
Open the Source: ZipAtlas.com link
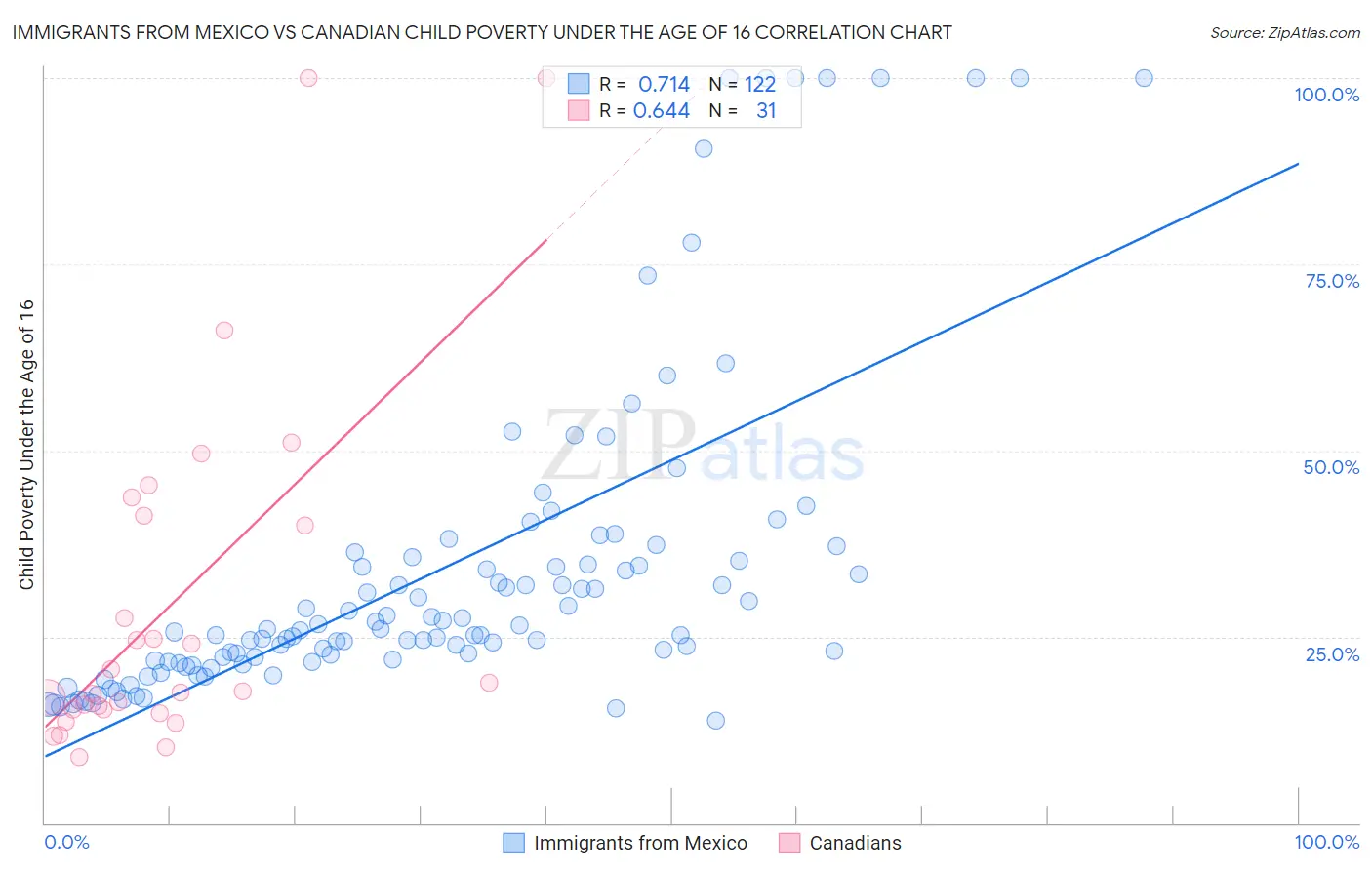(1284, 32)
